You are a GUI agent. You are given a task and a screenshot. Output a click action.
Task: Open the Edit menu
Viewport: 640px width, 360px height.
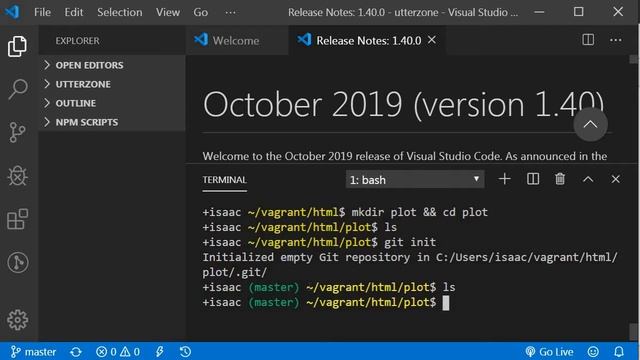click(73, 12)
